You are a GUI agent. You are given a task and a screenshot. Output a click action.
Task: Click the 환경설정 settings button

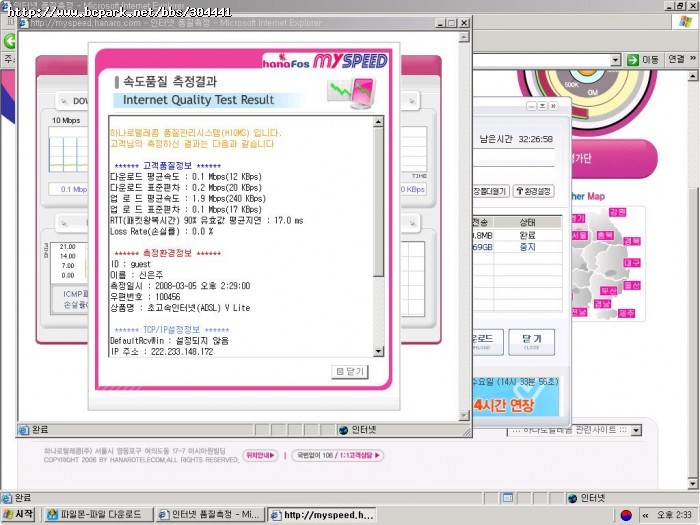coord(533,191)
